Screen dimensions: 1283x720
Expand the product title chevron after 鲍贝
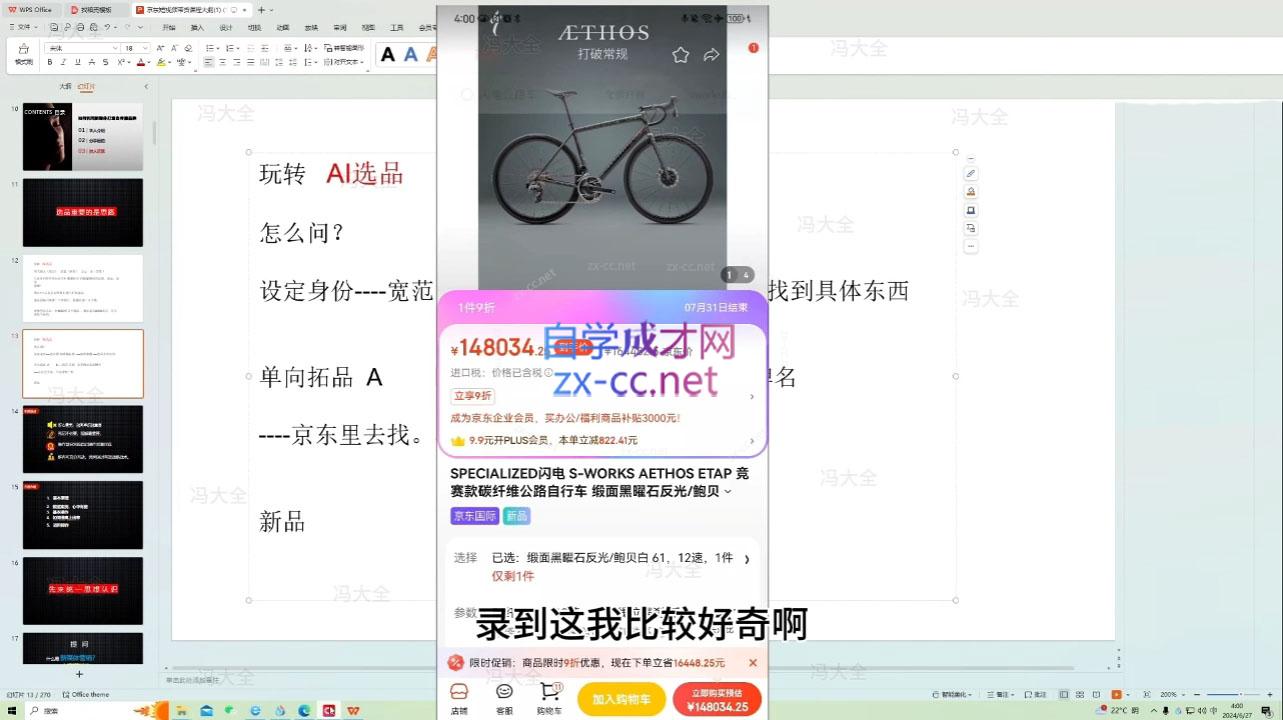pyautogui.click(x=728, y=491)
